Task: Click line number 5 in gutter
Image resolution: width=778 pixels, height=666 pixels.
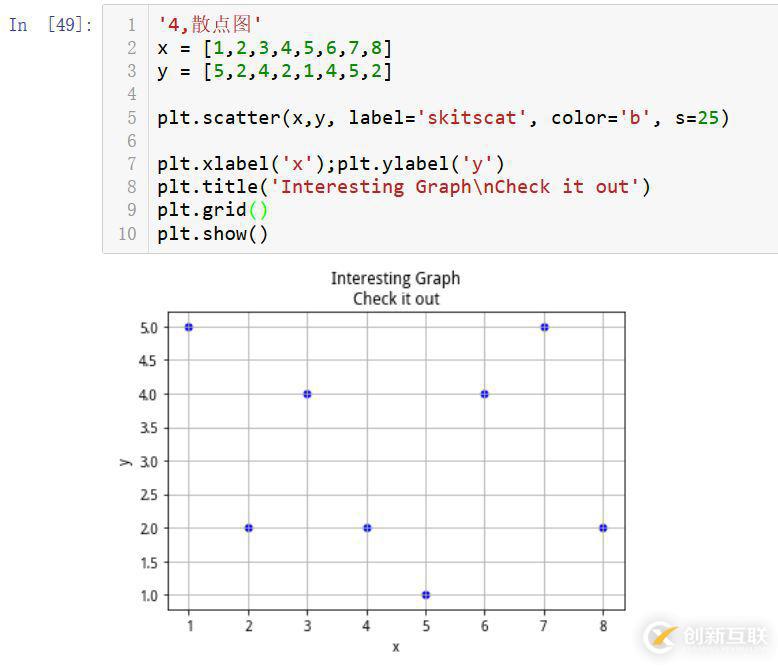Action: [131, 118]
